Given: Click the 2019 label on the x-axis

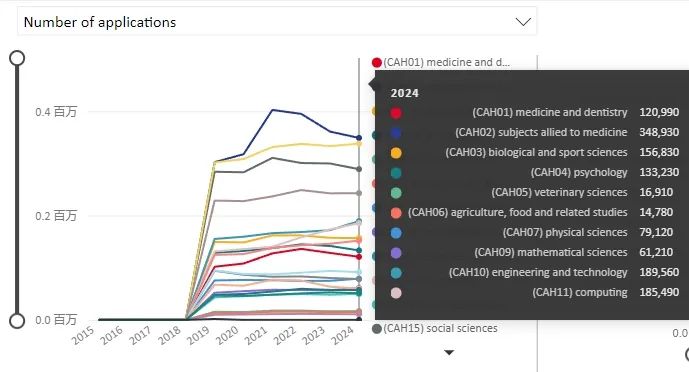Looking at the screenshot, I should 198,336.
